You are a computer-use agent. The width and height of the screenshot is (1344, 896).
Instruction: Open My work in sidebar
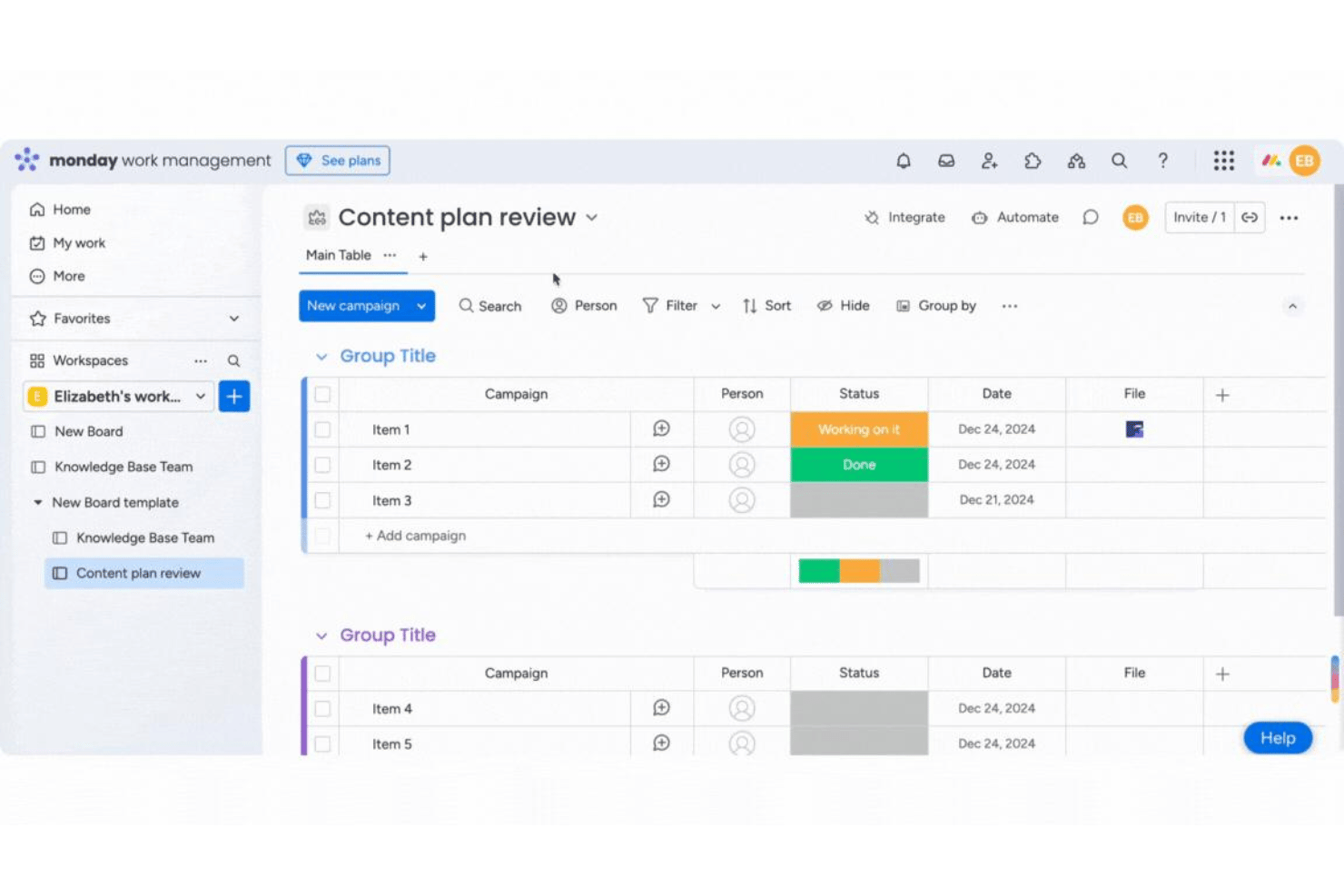point(67,243)
